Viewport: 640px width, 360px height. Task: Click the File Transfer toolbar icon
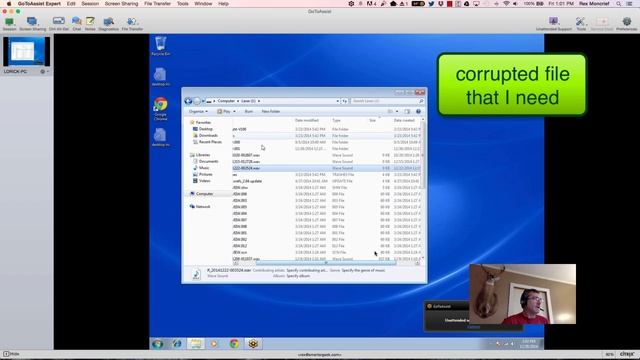coord(132,23)
